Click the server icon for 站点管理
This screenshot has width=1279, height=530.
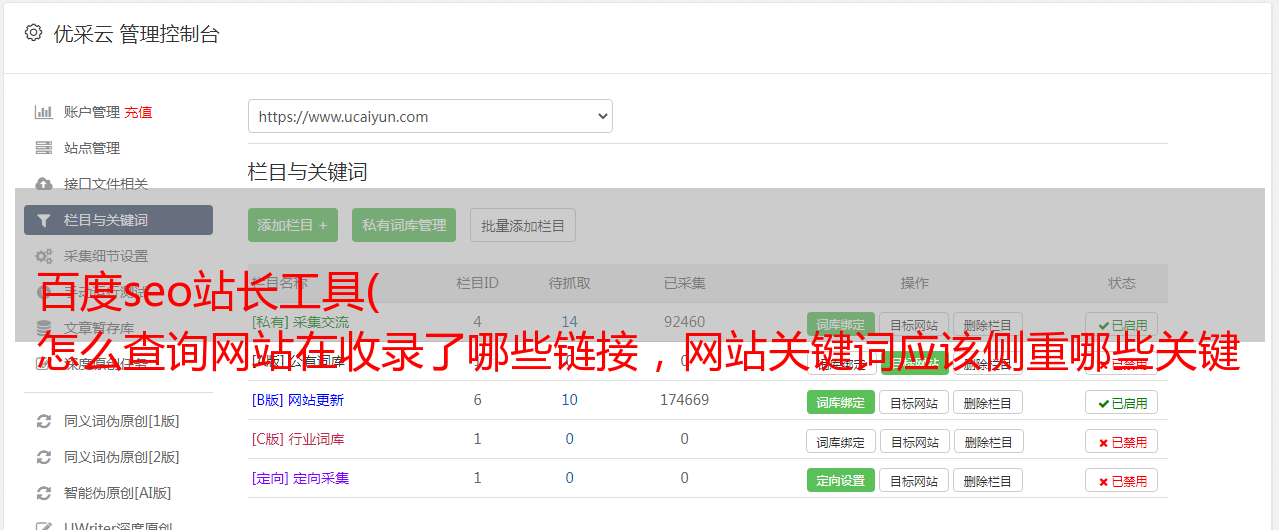43,148
